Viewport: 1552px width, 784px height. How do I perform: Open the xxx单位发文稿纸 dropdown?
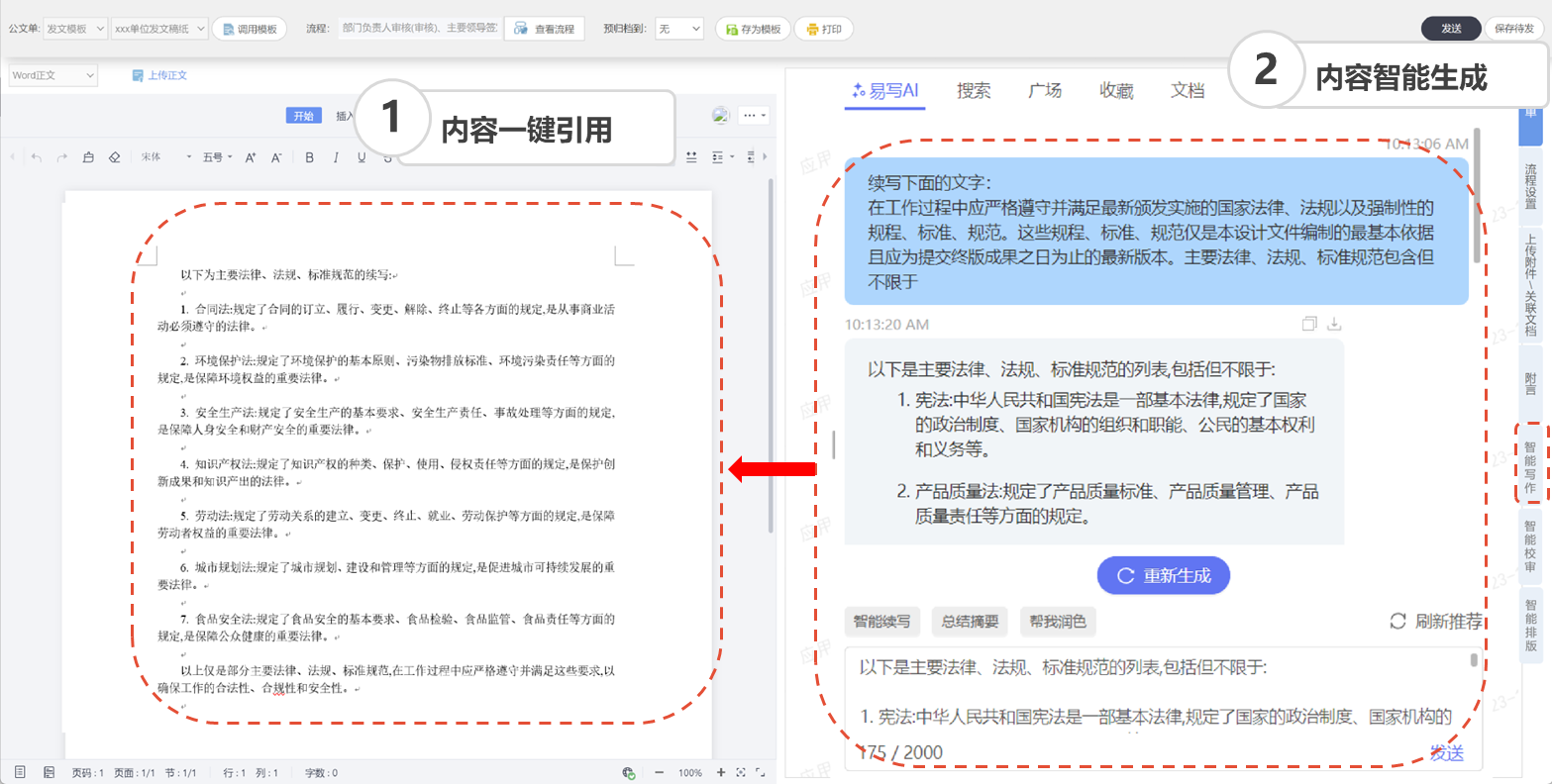159,29
